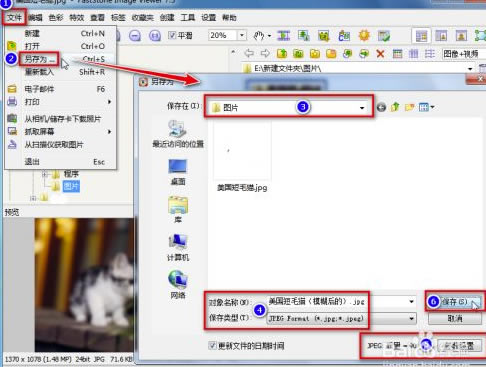The height and width of the screenshot is (367, 486).
Task: Open 库 in the Save As sidebar
Action: [x=178, y=210]
